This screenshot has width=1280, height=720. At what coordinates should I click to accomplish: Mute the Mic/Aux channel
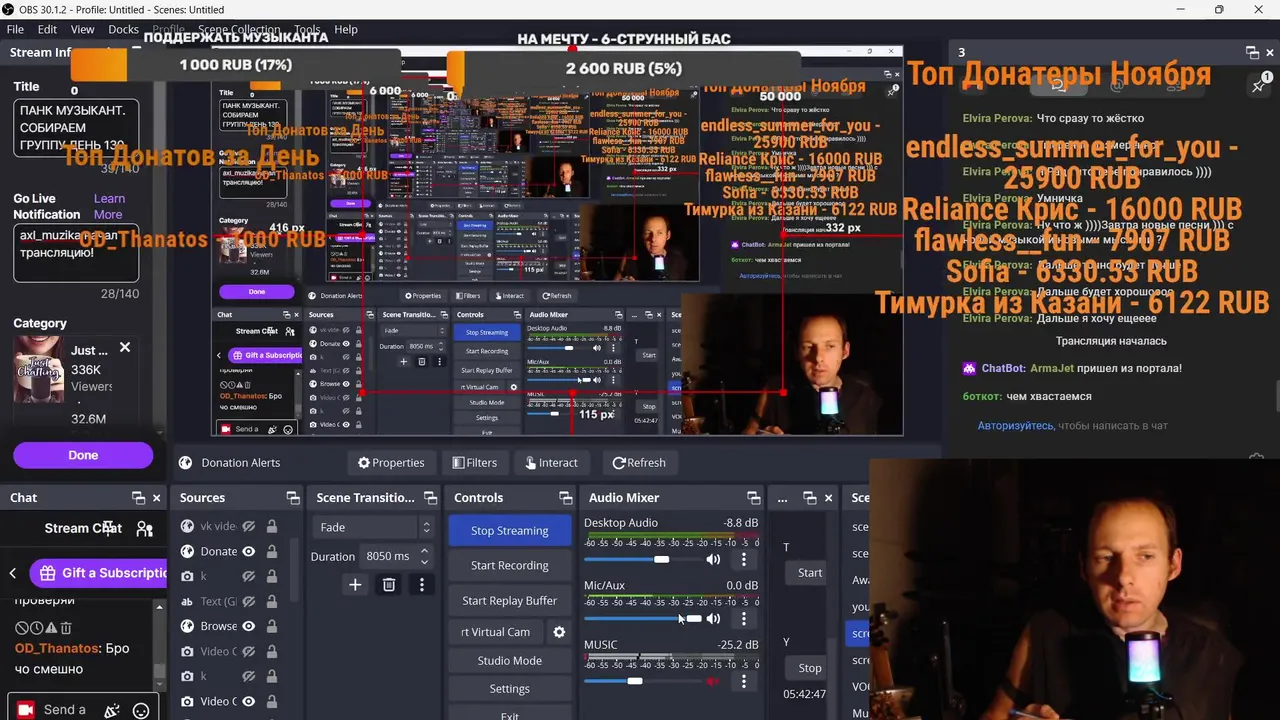pyautogui.click(x=713, y=619)
